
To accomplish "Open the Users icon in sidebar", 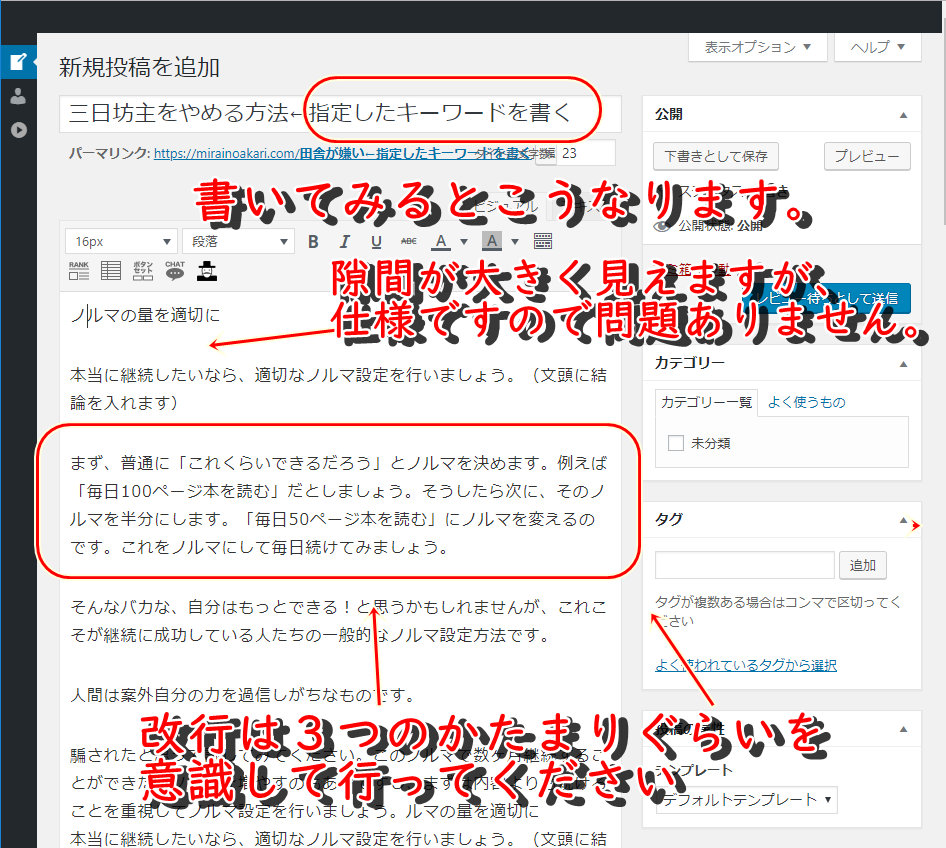I will 18,96.
